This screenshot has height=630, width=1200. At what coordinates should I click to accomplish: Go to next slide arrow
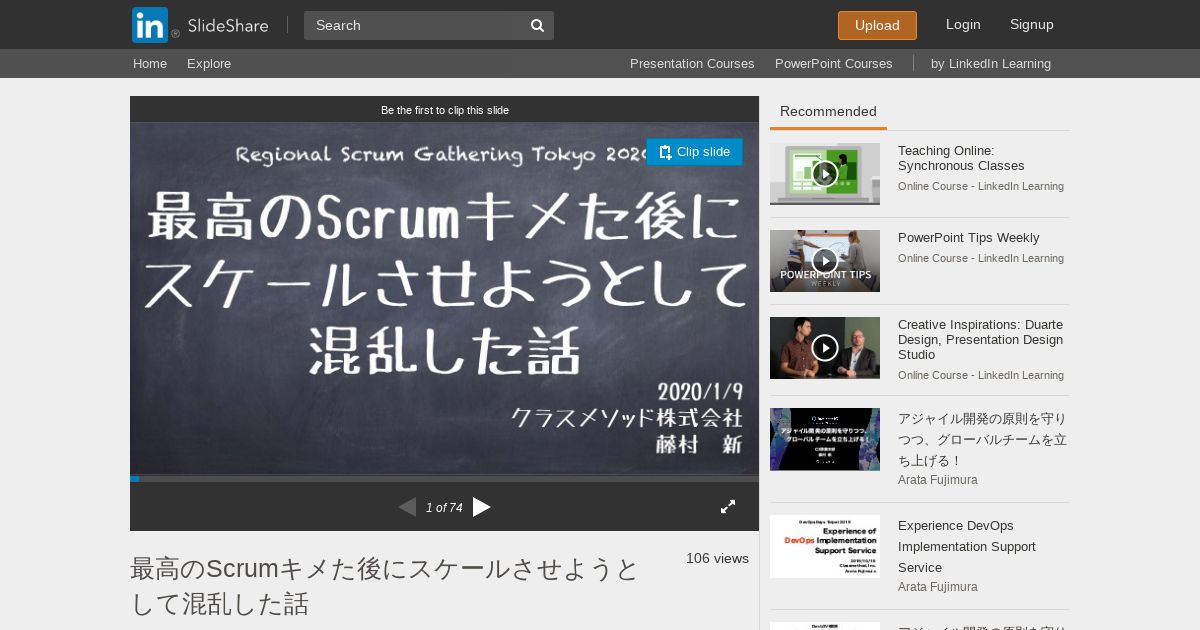click(482, 507)
